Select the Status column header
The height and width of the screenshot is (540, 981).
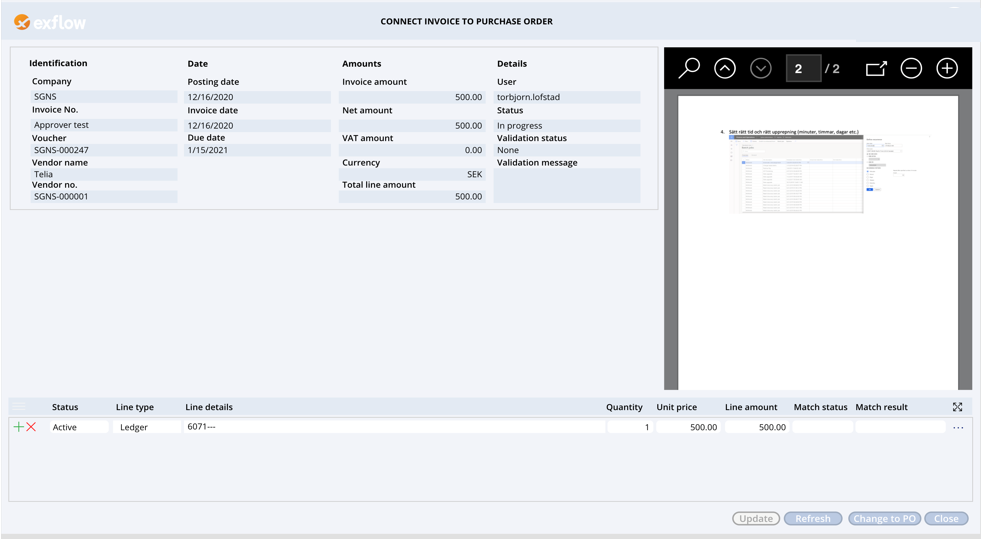65,407
